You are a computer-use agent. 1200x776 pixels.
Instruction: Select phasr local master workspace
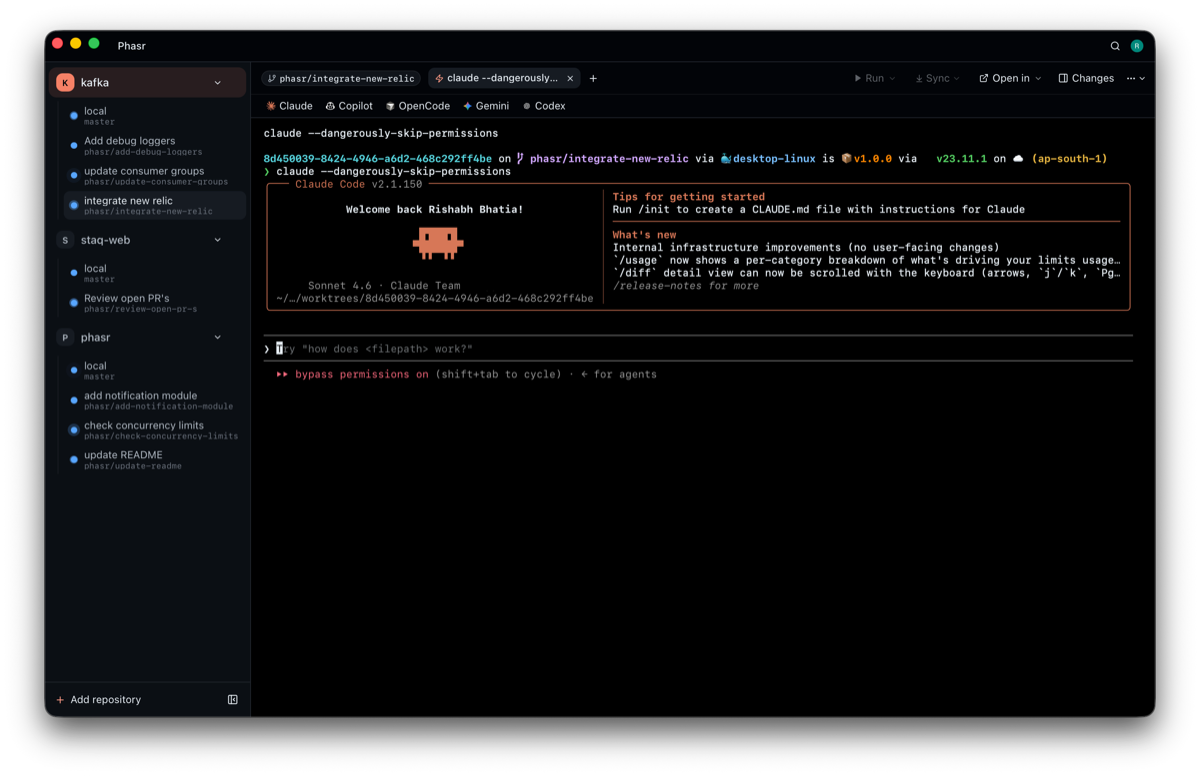click(155, 371)
